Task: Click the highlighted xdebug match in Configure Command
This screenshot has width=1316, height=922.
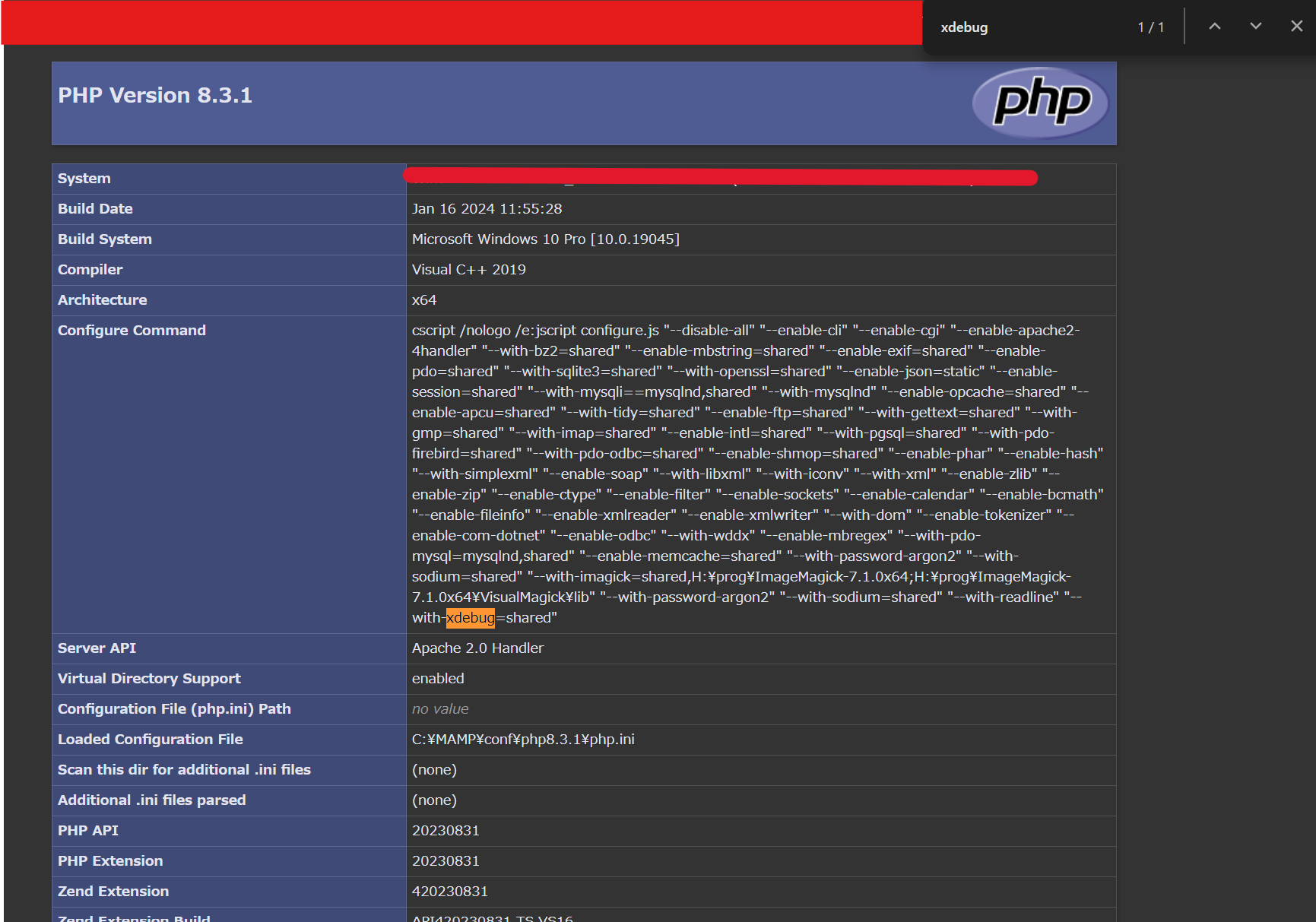Action: [x=470, y=618]
